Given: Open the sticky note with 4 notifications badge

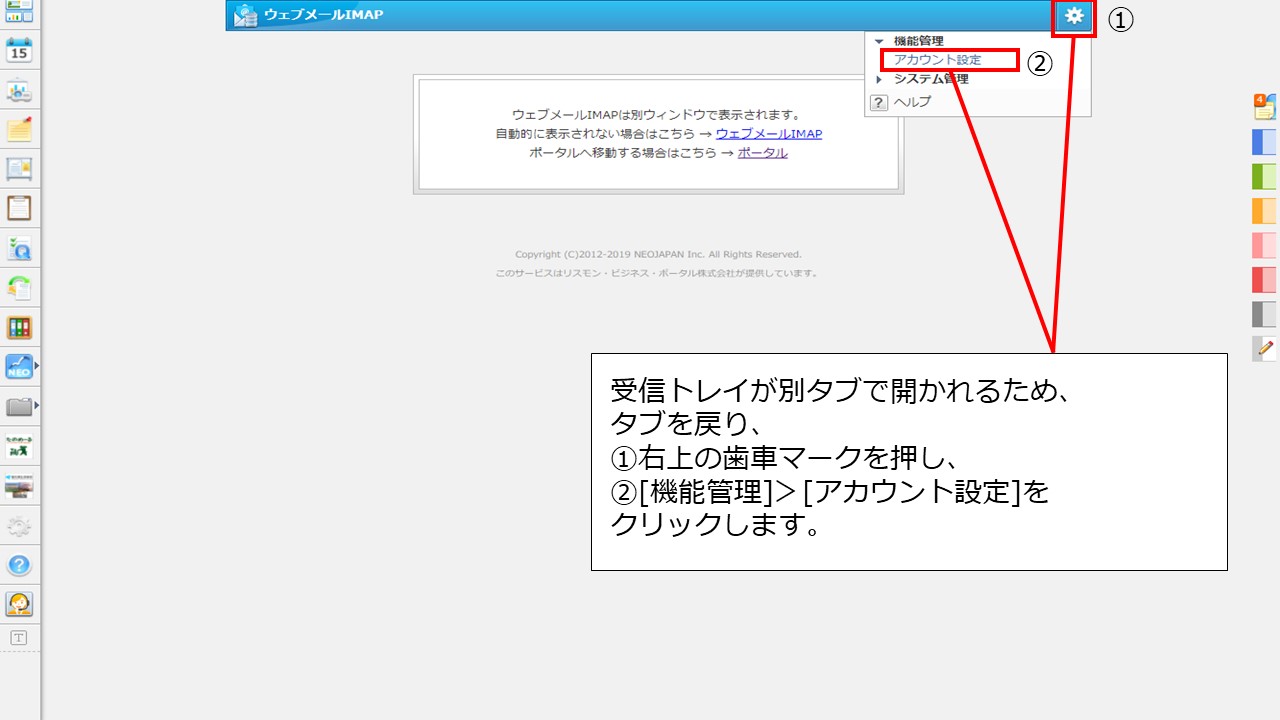Looking at the screenshot, I should tap(1263, 106).
